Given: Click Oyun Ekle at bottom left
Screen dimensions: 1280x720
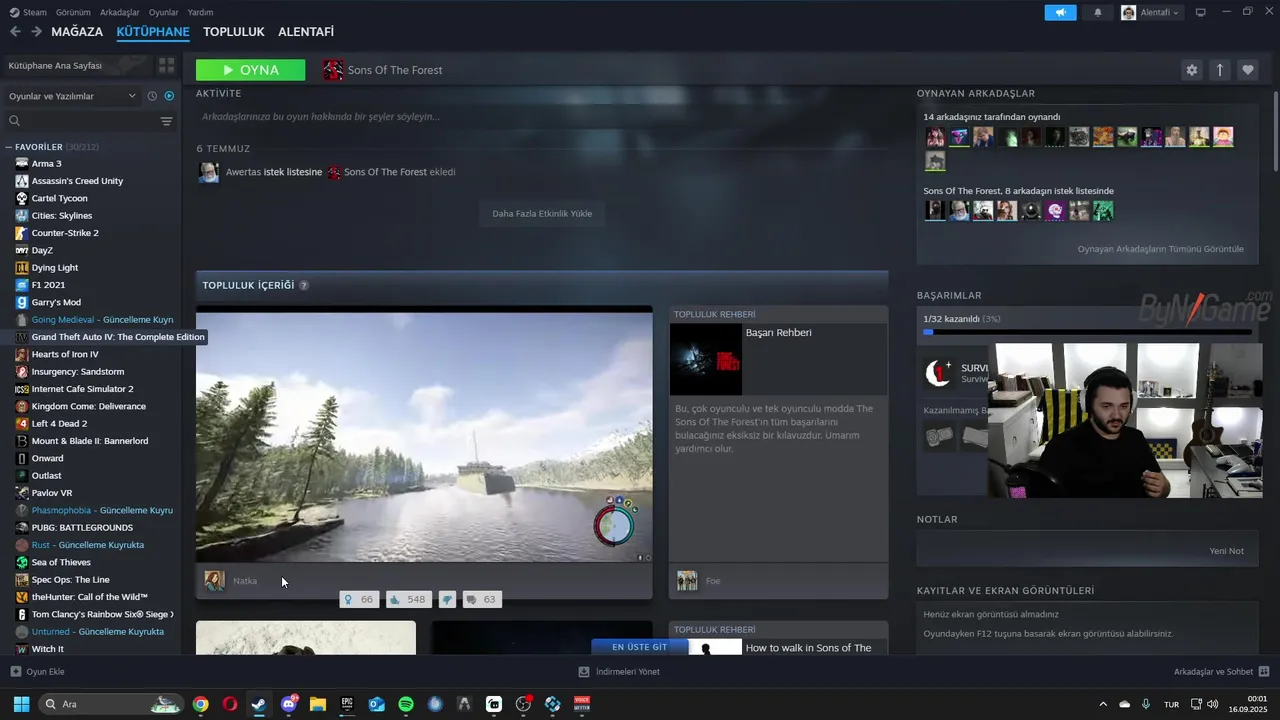Looking at the screenshot, I should pyautogui.click(x=37, y=672).
